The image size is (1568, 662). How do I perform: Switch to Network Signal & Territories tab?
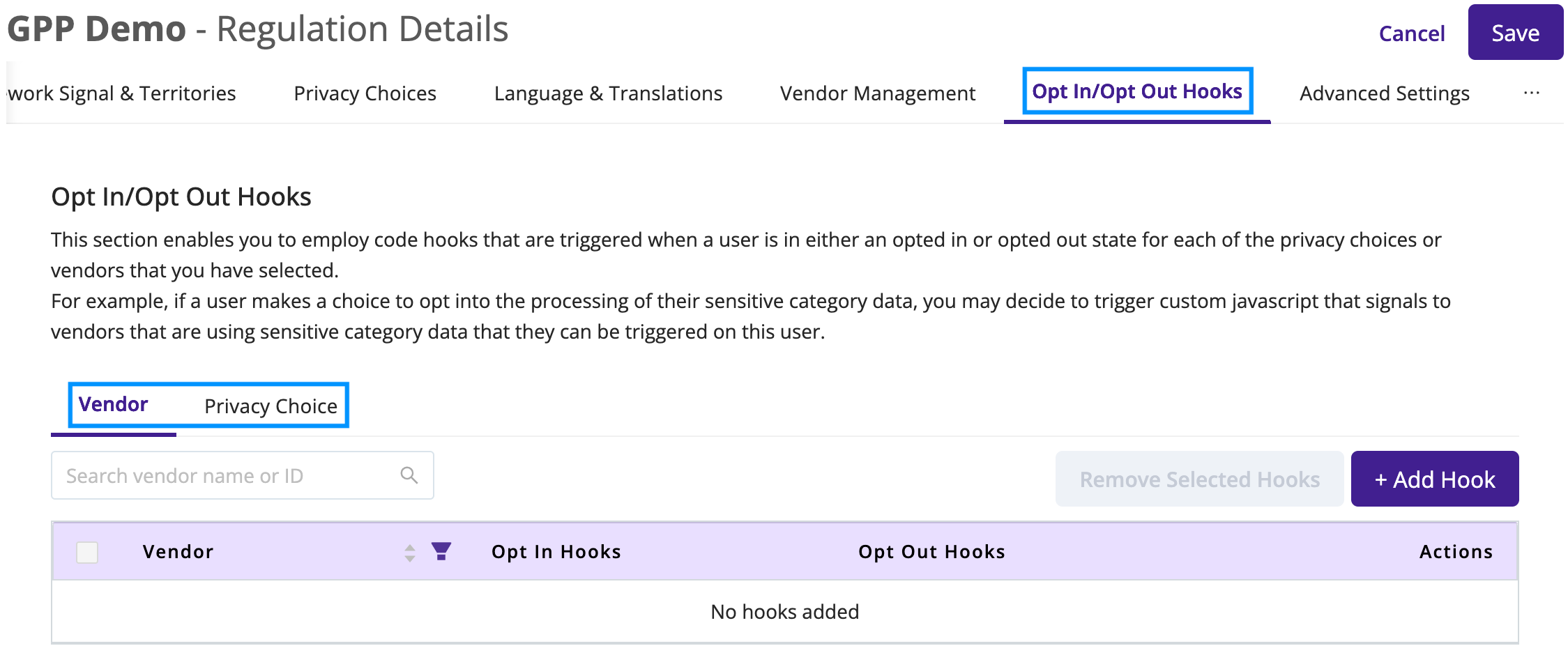122,93
